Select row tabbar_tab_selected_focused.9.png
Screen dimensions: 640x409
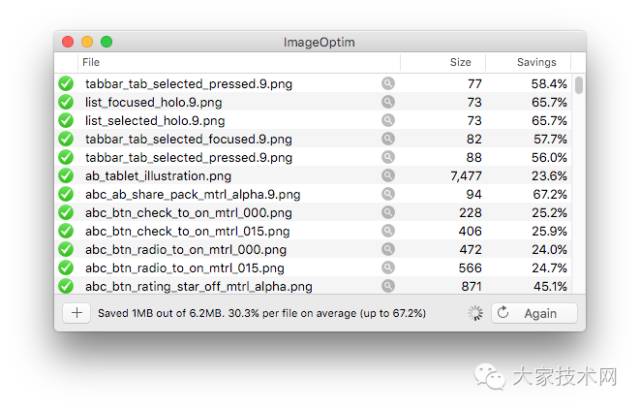[x=313, y=139]
